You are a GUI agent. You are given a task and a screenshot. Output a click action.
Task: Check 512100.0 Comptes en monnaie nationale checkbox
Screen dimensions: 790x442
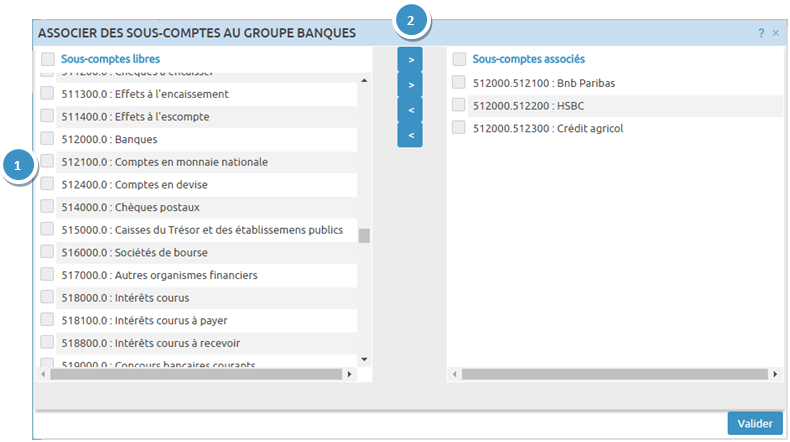pos(47,161)
